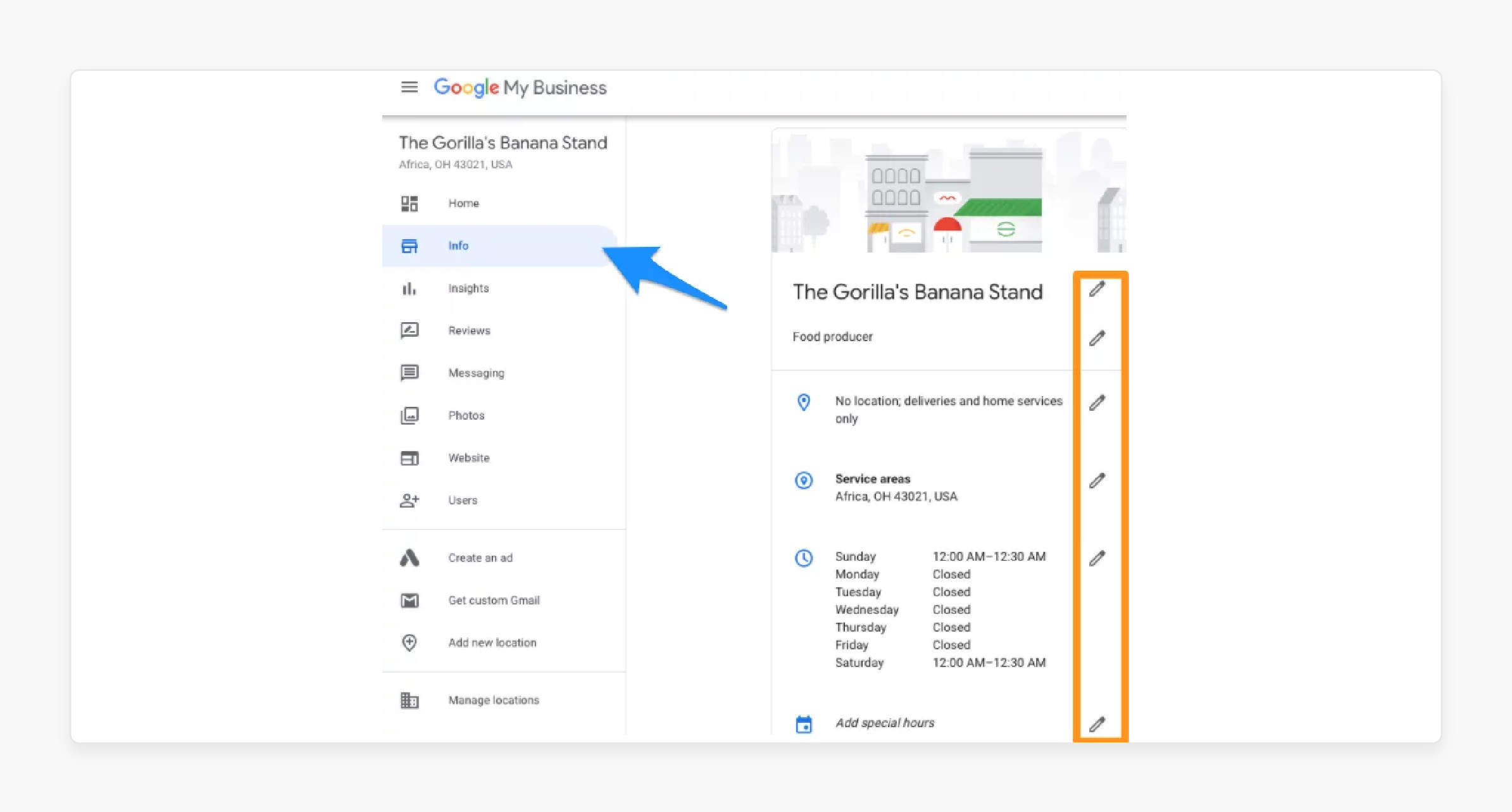Click the Wednesday Closed row
This screenshot has height=812, width=1512.
coord(903,609)
